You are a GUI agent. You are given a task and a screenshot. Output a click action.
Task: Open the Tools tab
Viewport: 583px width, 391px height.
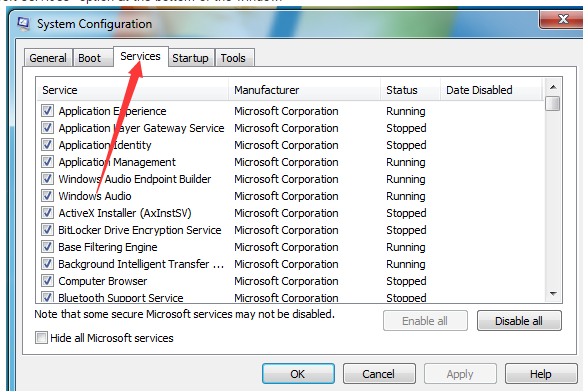pyautogui.click(x=234, y=58)
